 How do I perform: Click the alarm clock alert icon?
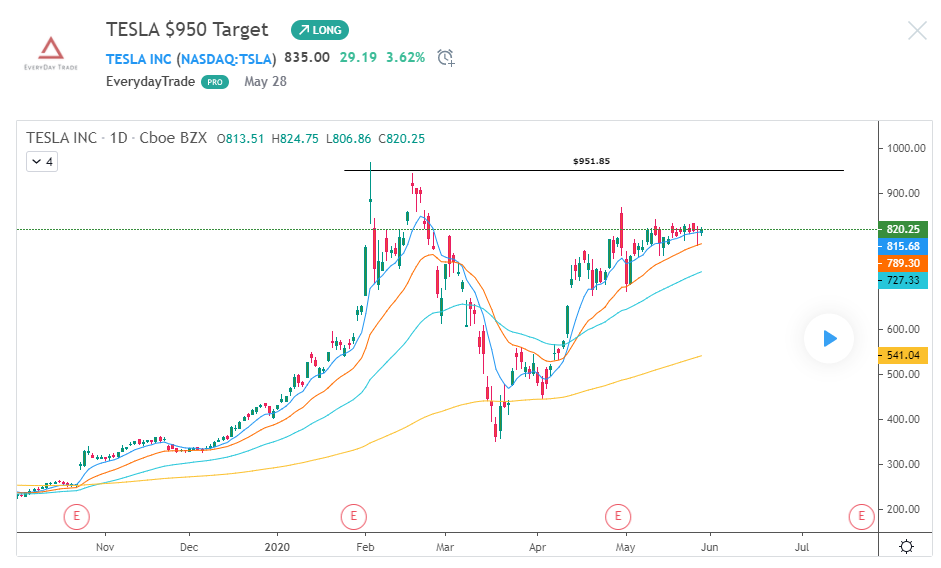(x=446, y=57)
